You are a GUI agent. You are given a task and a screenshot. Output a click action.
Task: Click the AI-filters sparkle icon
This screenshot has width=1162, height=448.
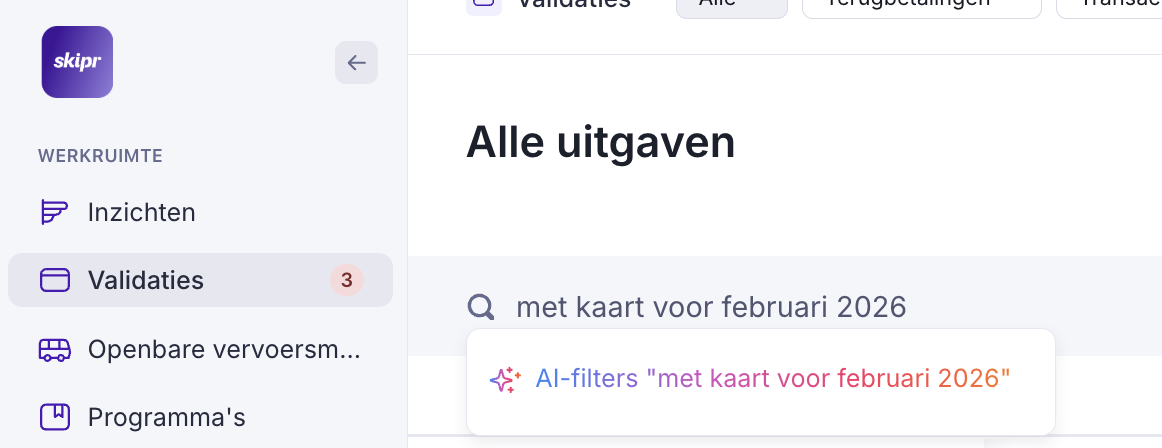(505, 379)
